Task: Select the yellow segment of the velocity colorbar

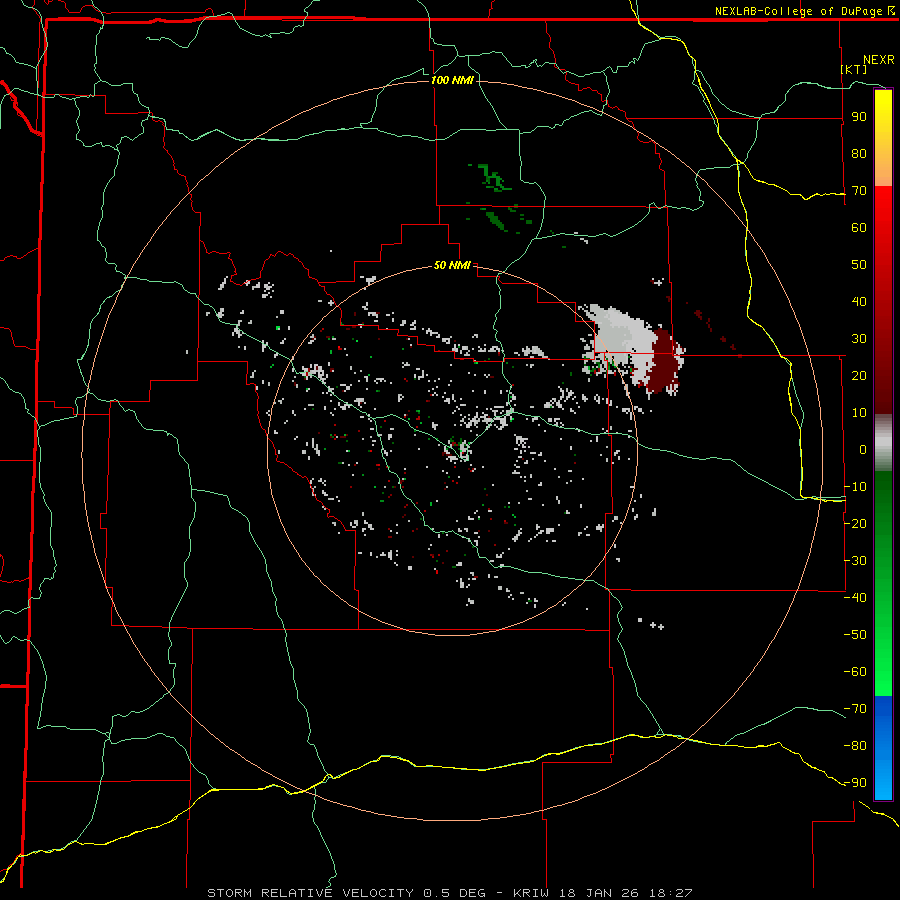Action: [x=883, y=138]
